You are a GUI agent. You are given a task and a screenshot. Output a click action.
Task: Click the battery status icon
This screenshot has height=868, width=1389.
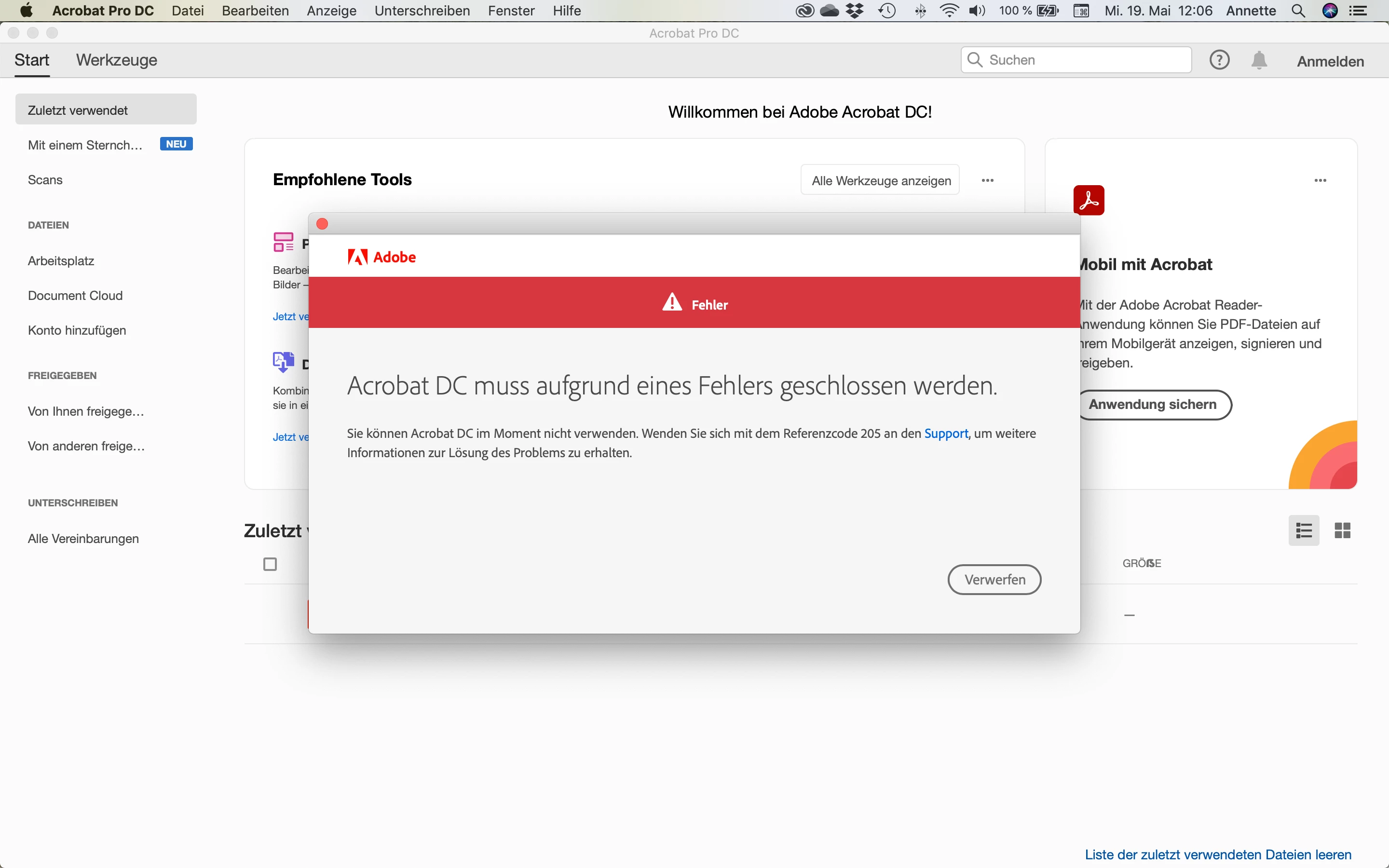1048,10
